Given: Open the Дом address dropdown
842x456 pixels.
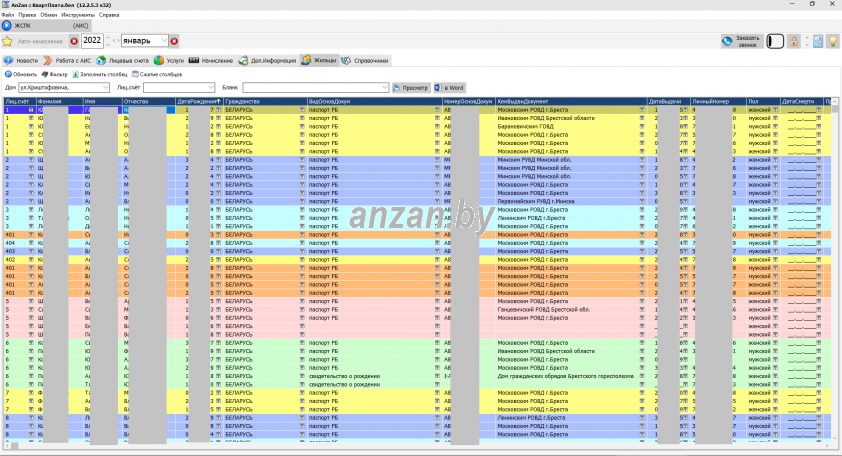Looking at the screenshot, I should click(106, 88).
